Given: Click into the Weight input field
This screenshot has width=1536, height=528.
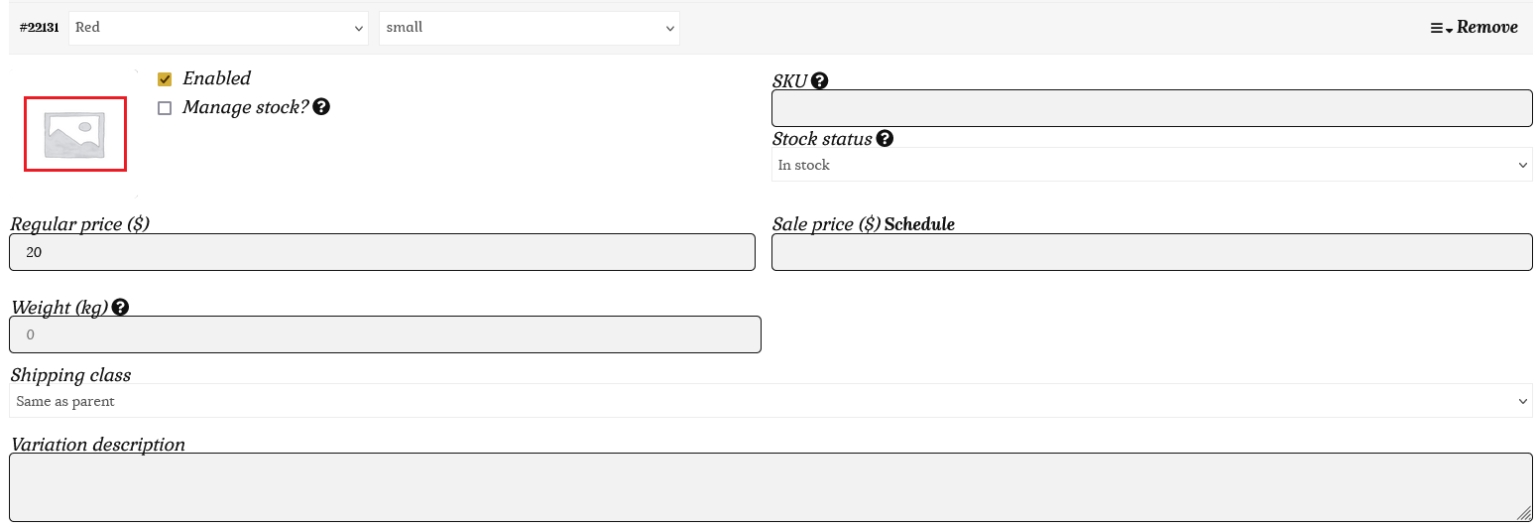Looking at the screenshot, I should point(385,335).
